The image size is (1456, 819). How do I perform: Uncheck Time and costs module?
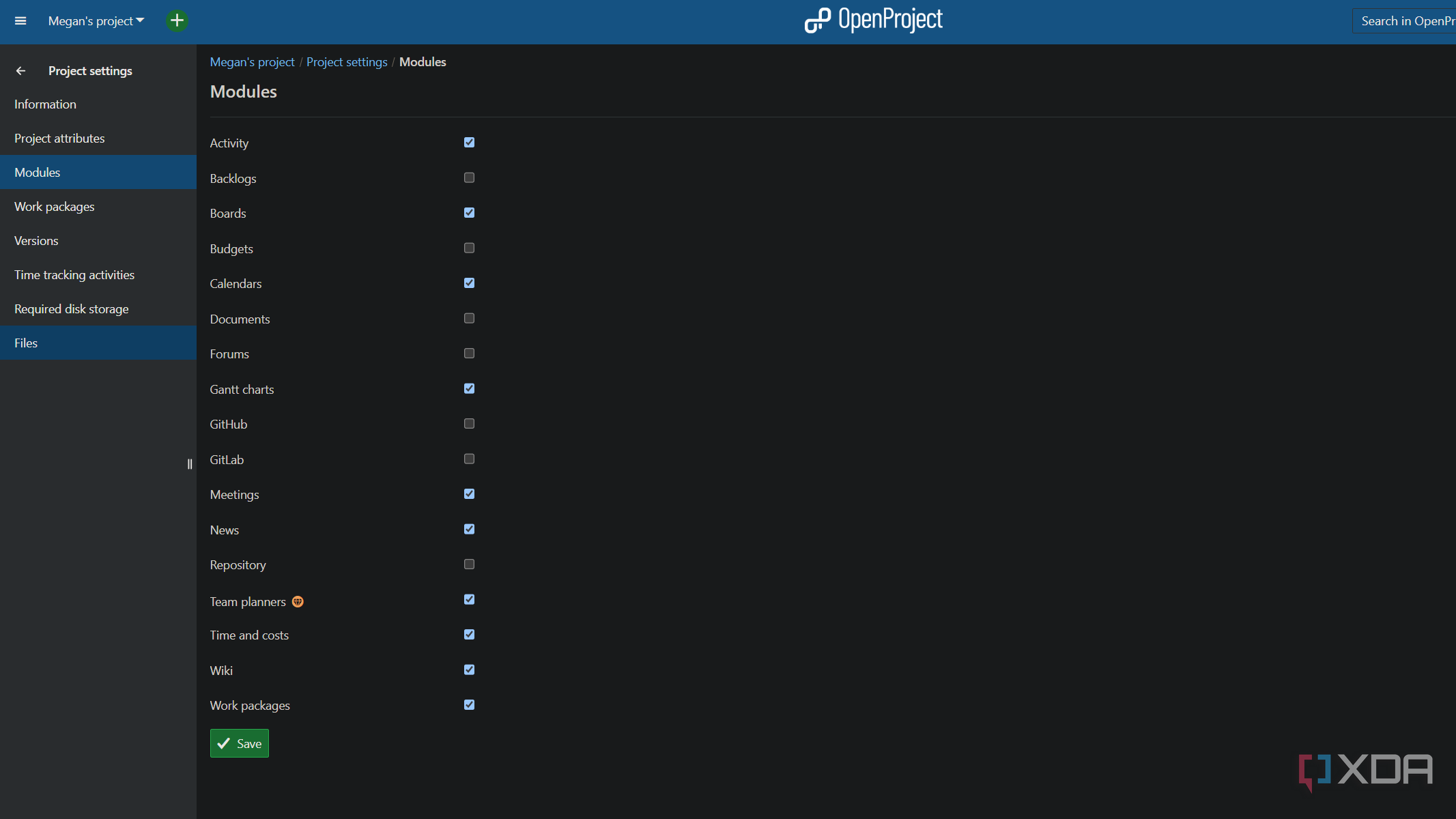pyautogui.click(x=469, y=635)
